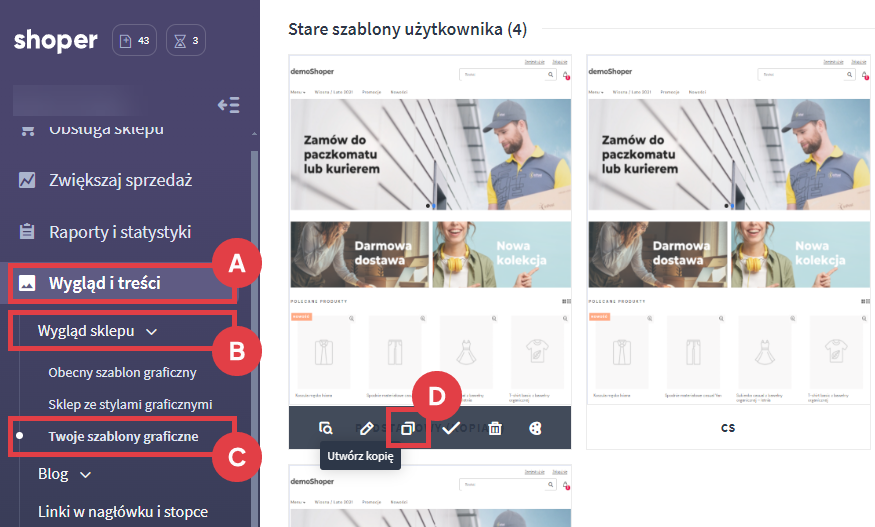
Task: Click the pencil edit template icon
Action: 366,428
